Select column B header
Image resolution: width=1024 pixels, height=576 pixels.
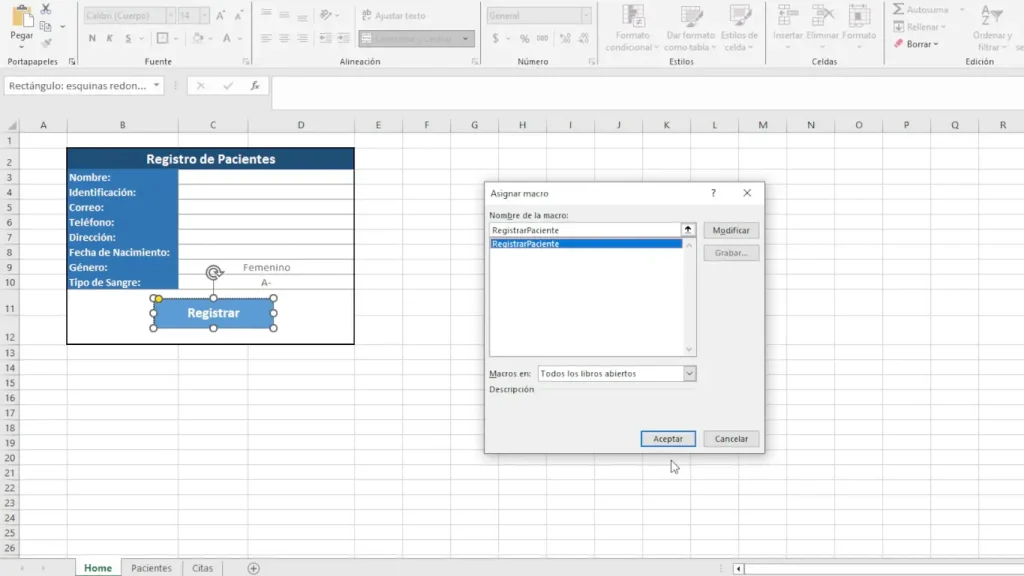pos(122,125)
